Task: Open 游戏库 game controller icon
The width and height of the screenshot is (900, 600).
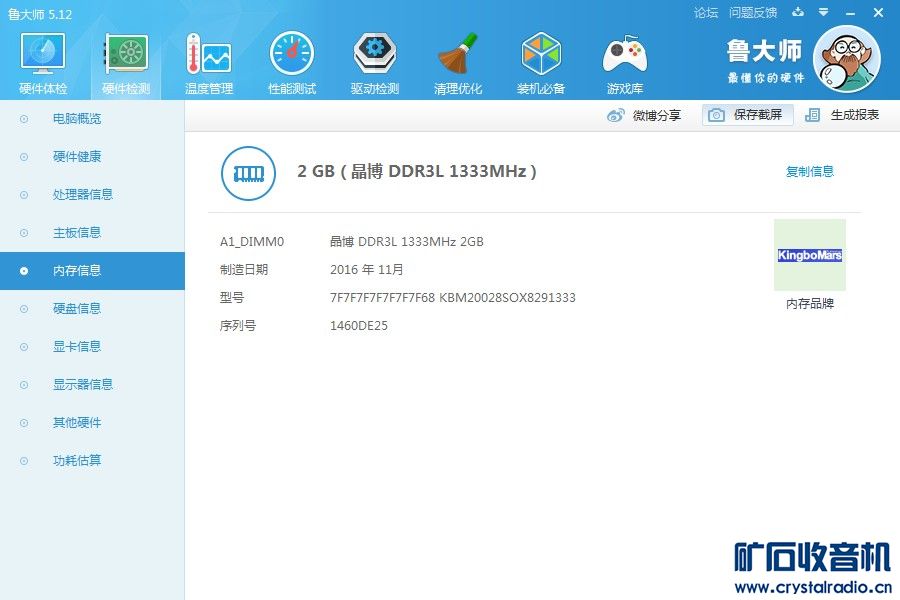Action: (x=624, y=54)
